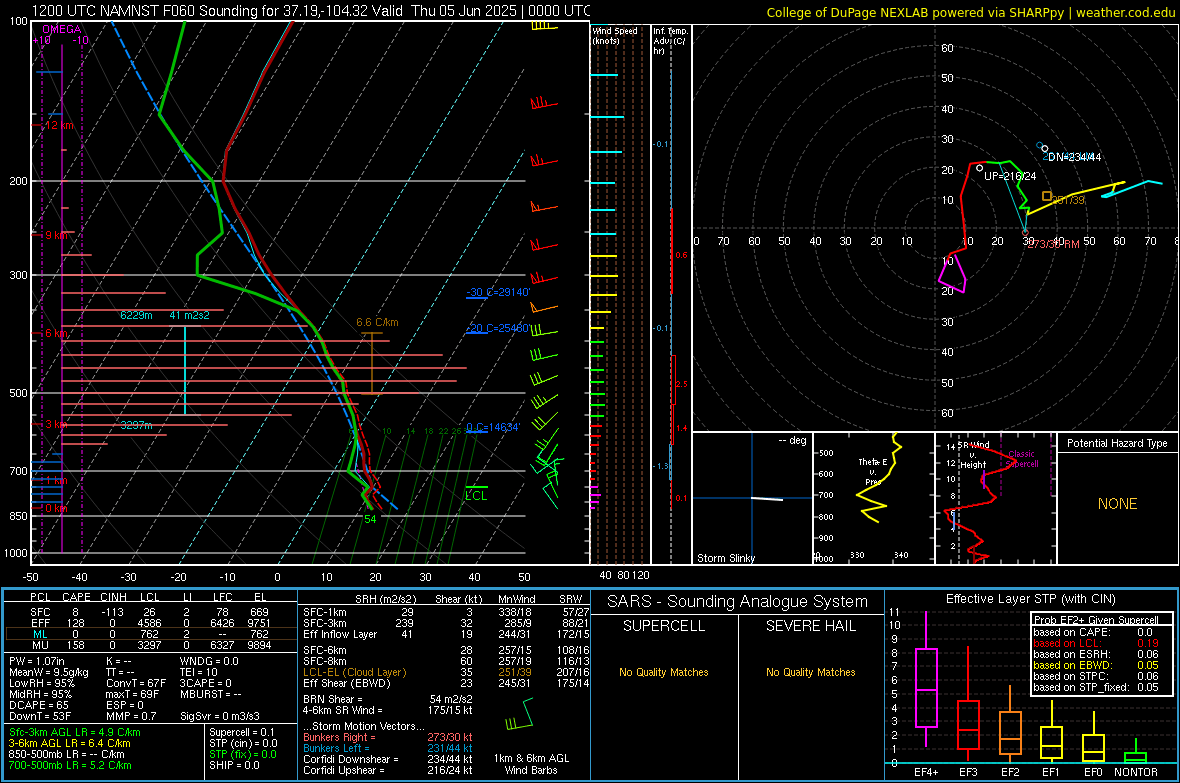Click No Quality Matches under SEVERE HAIL

point(810,672)
